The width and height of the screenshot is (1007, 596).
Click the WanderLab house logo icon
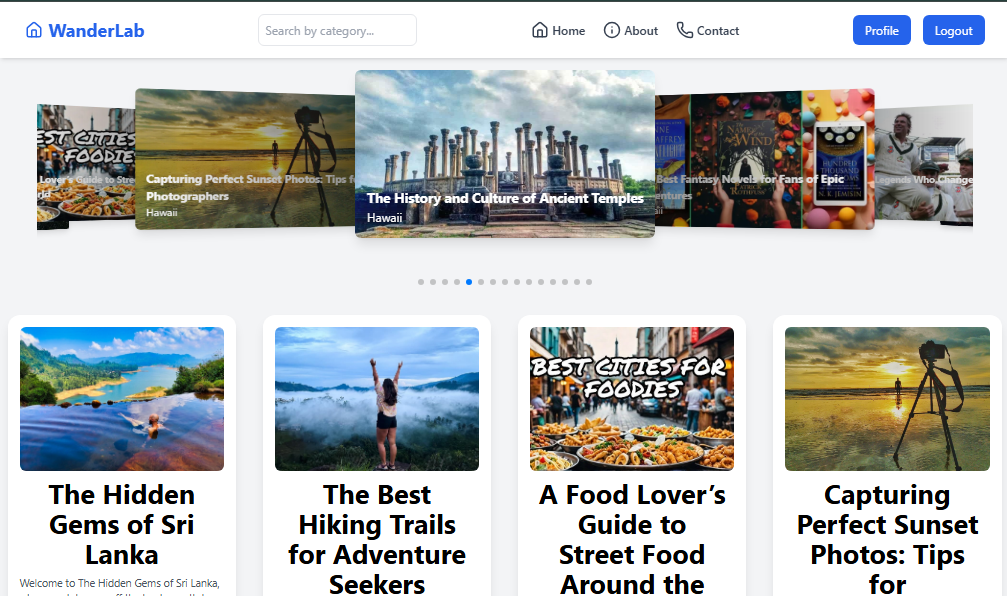(x=33, y=30)
